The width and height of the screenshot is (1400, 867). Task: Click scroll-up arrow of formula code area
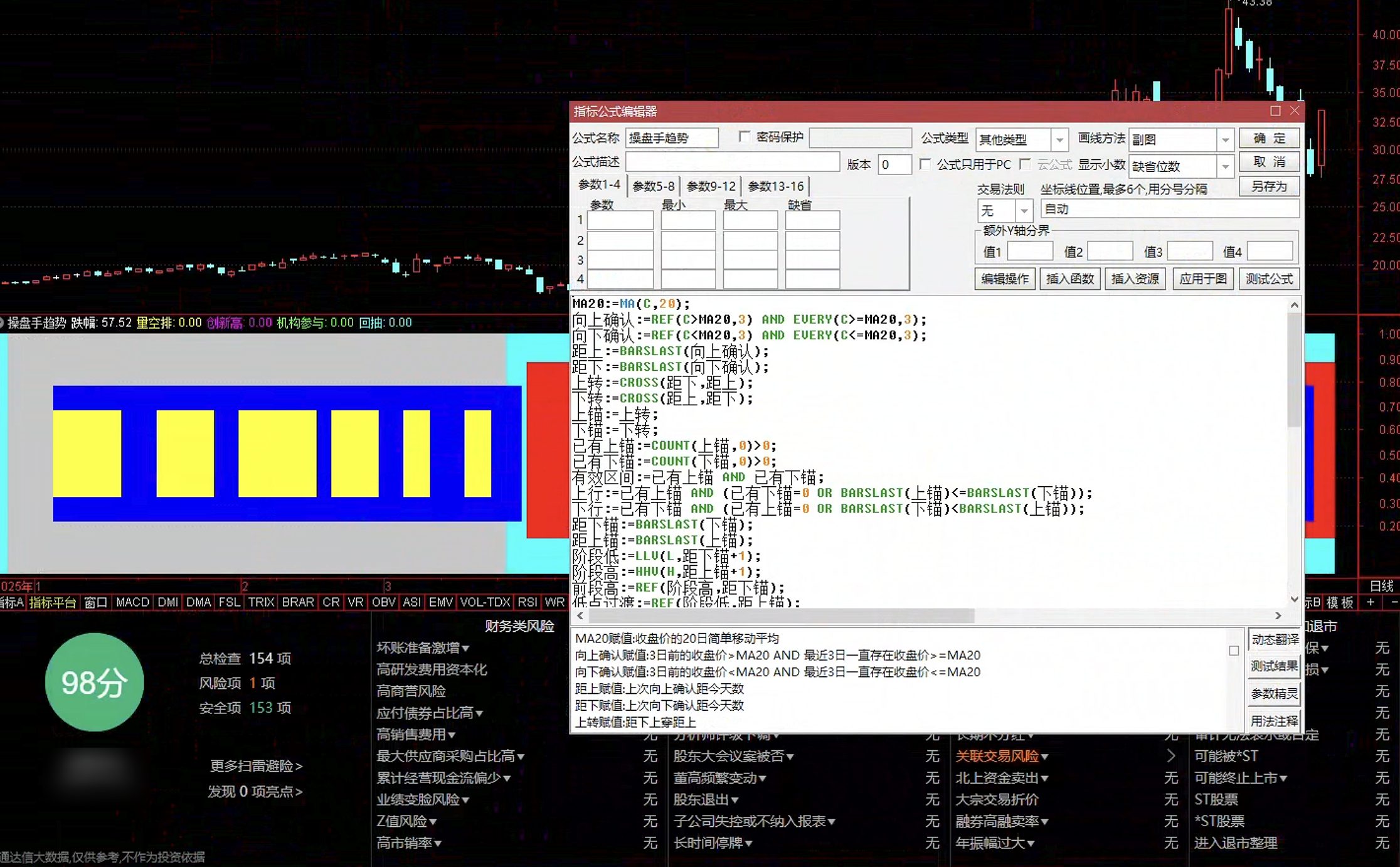pos(1295,306)
